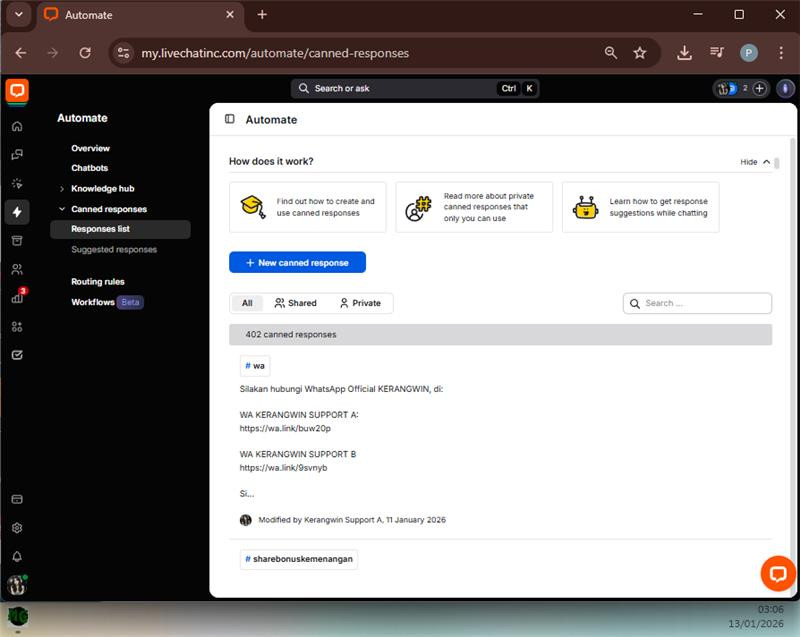Open card about private canned responses
This screenshot has height=637, width=800.
474,207
